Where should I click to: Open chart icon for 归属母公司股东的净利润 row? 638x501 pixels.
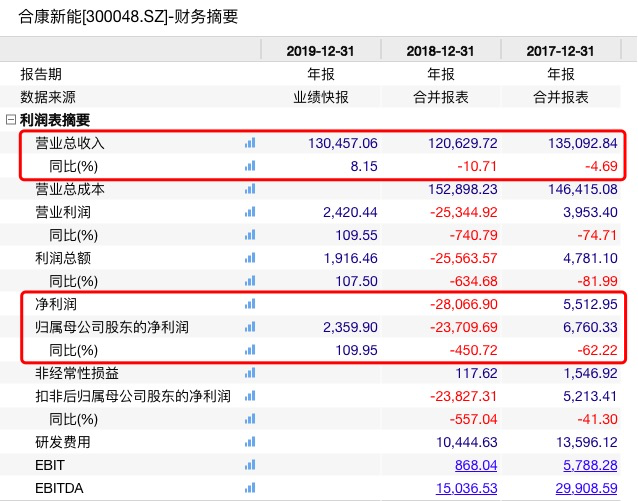[250, 327]
